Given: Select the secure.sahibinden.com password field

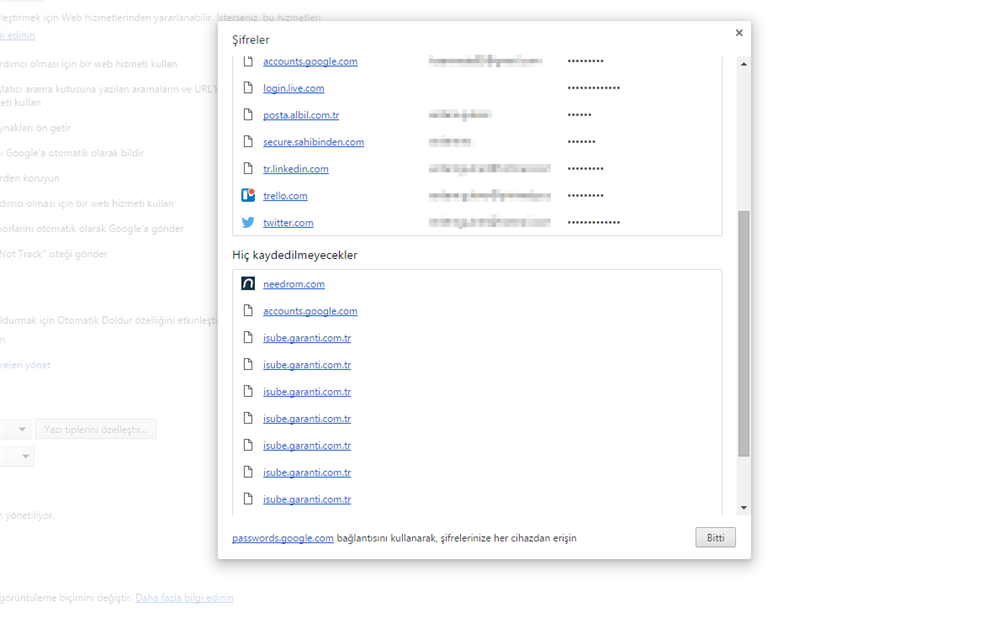Looking at the screenshot, I should point(582,142).
